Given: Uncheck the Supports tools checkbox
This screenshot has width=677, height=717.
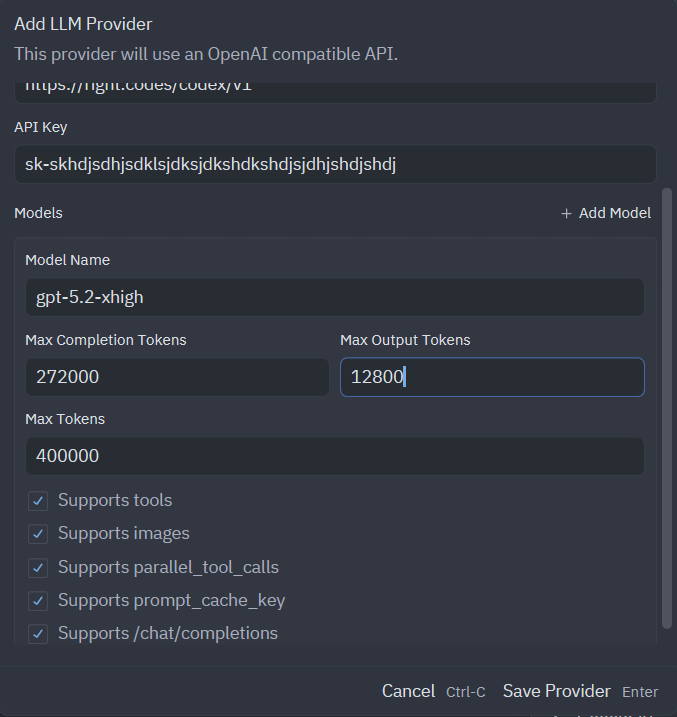Looking at the screenshot, I should [x=38, y=500].
